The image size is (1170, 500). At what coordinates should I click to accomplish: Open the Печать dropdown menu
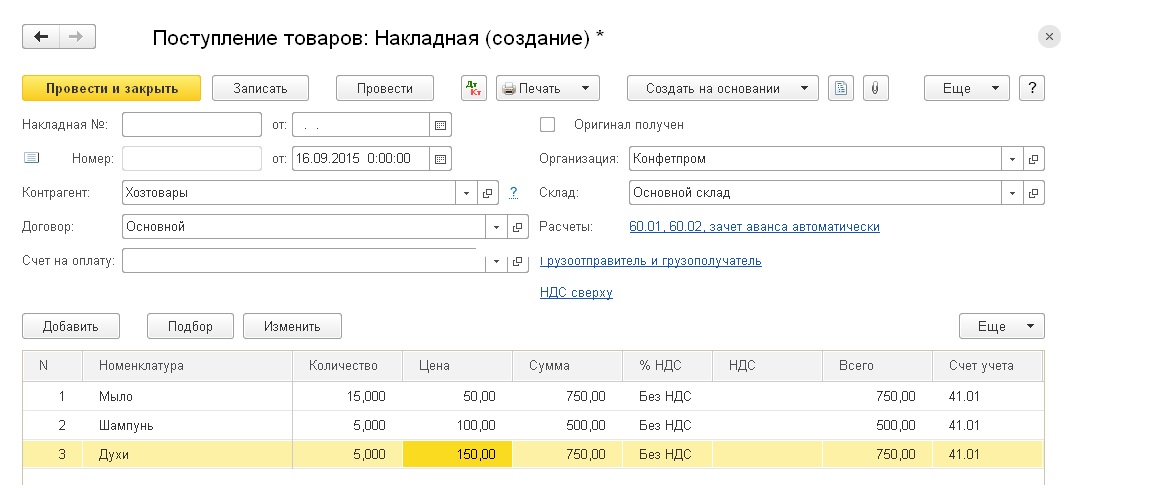[547, 88]
